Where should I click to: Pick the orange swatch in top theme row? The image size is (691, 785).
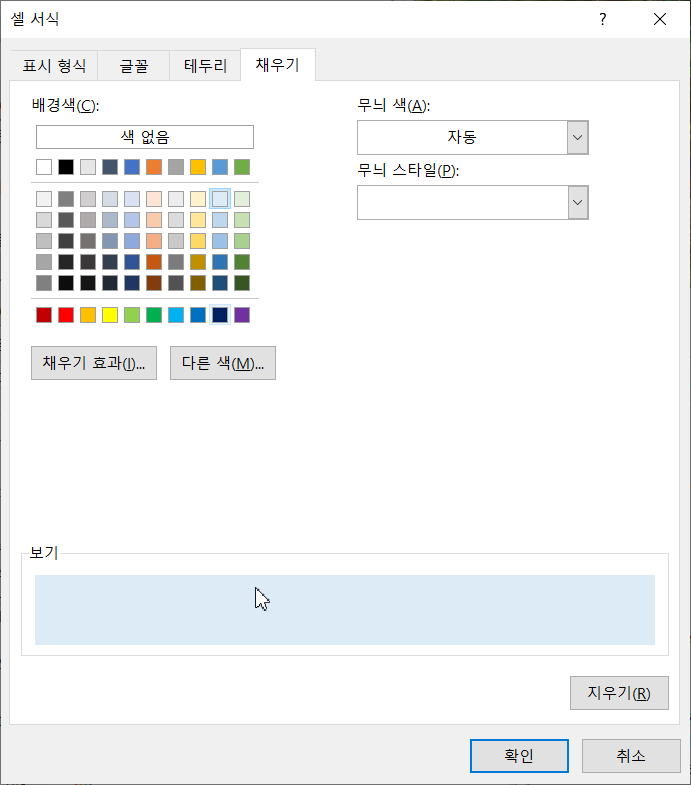[x=154, y=167]
